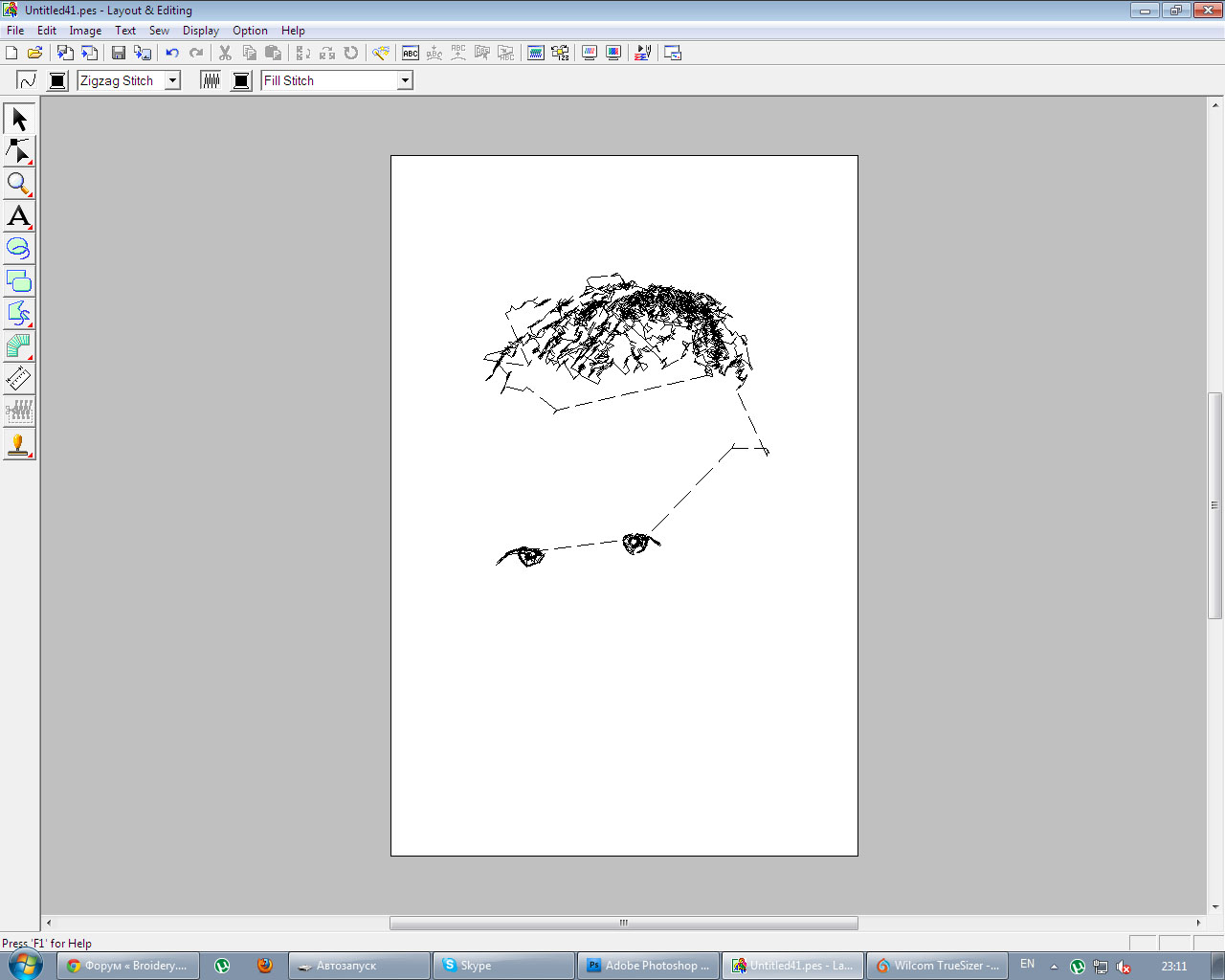1225x980 pixels.
Task: Open the Display menu
Action: pos(201,31)
